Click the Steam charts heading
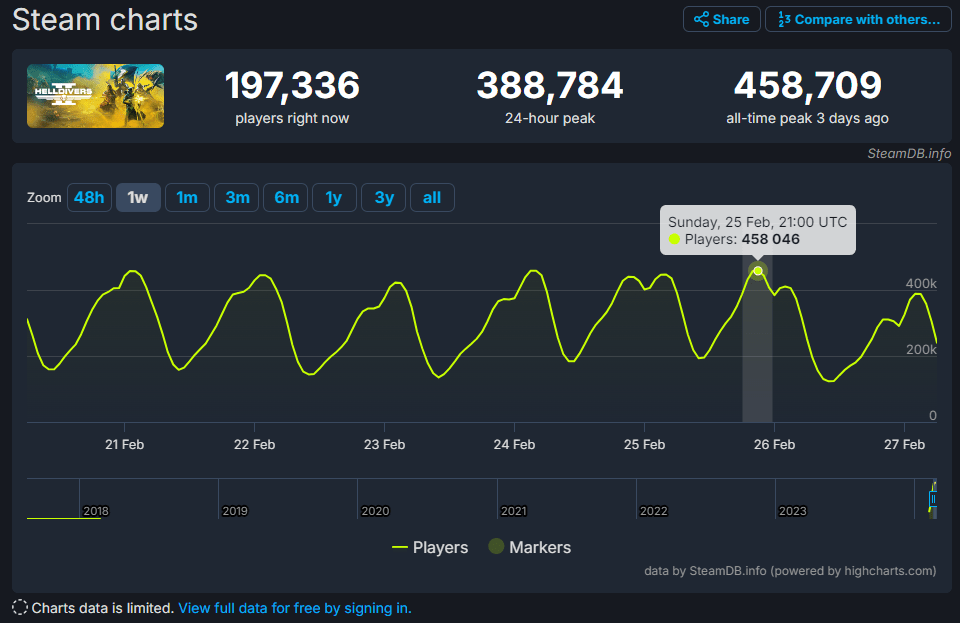960x623 pixels. point(105,20)
